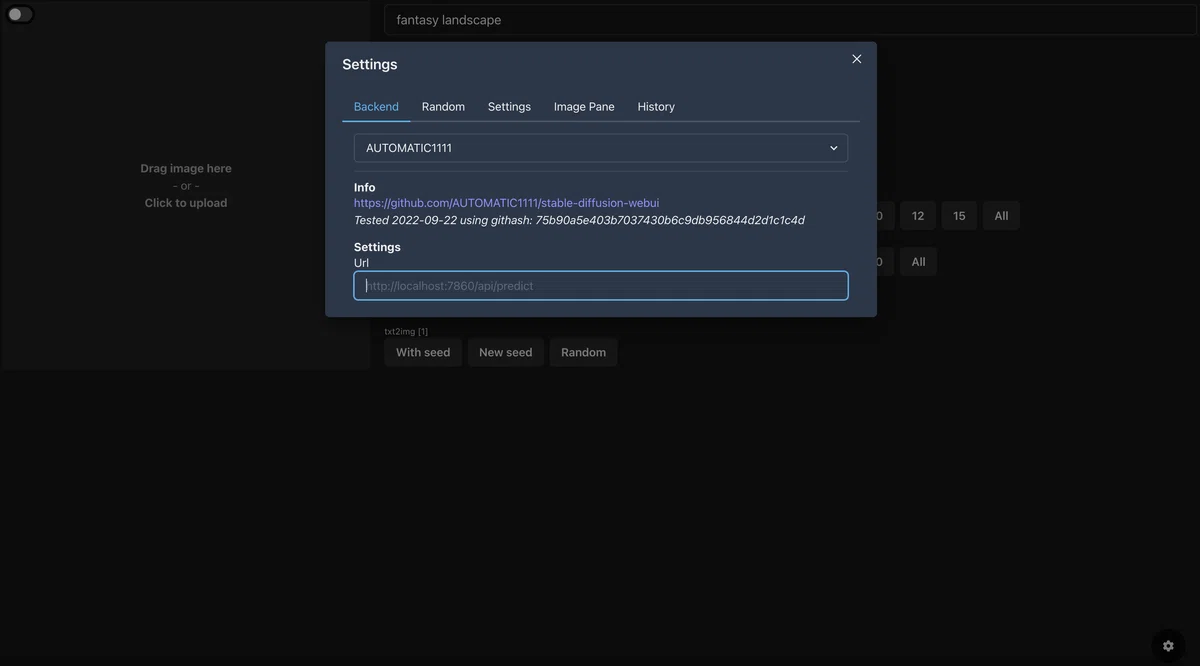The image size is (1200, 666).
Task: Switch to the Backend tab
Action: click(376, 106)
